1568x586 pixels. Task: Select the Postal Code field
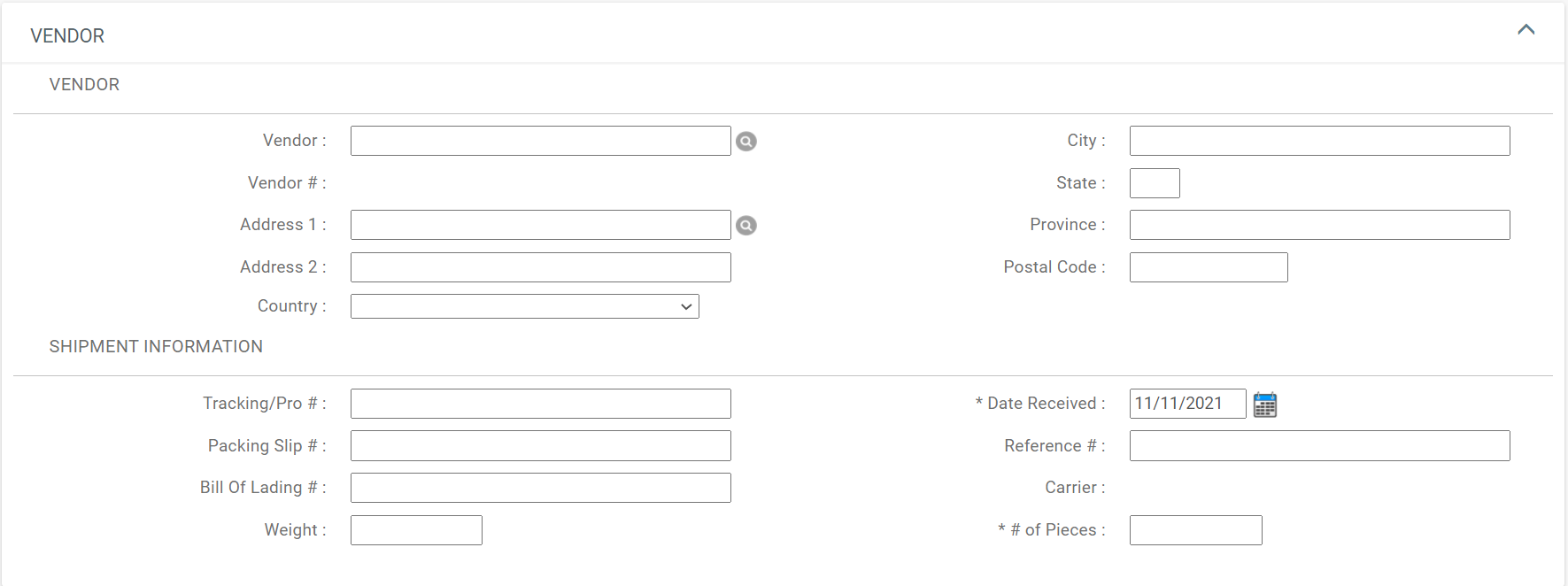point(1209,267)
